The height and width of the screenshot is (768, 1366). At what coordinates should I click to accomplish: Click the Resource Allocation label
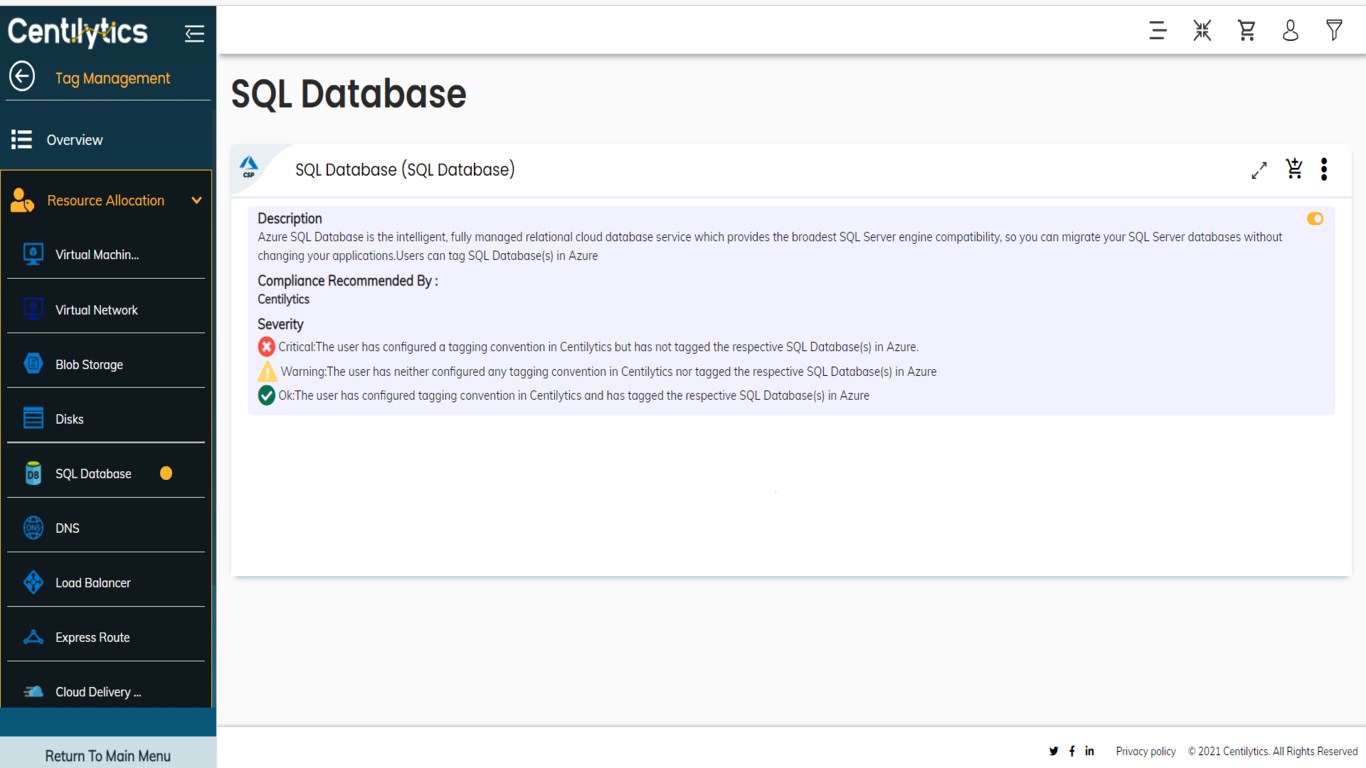pos(105,200)
